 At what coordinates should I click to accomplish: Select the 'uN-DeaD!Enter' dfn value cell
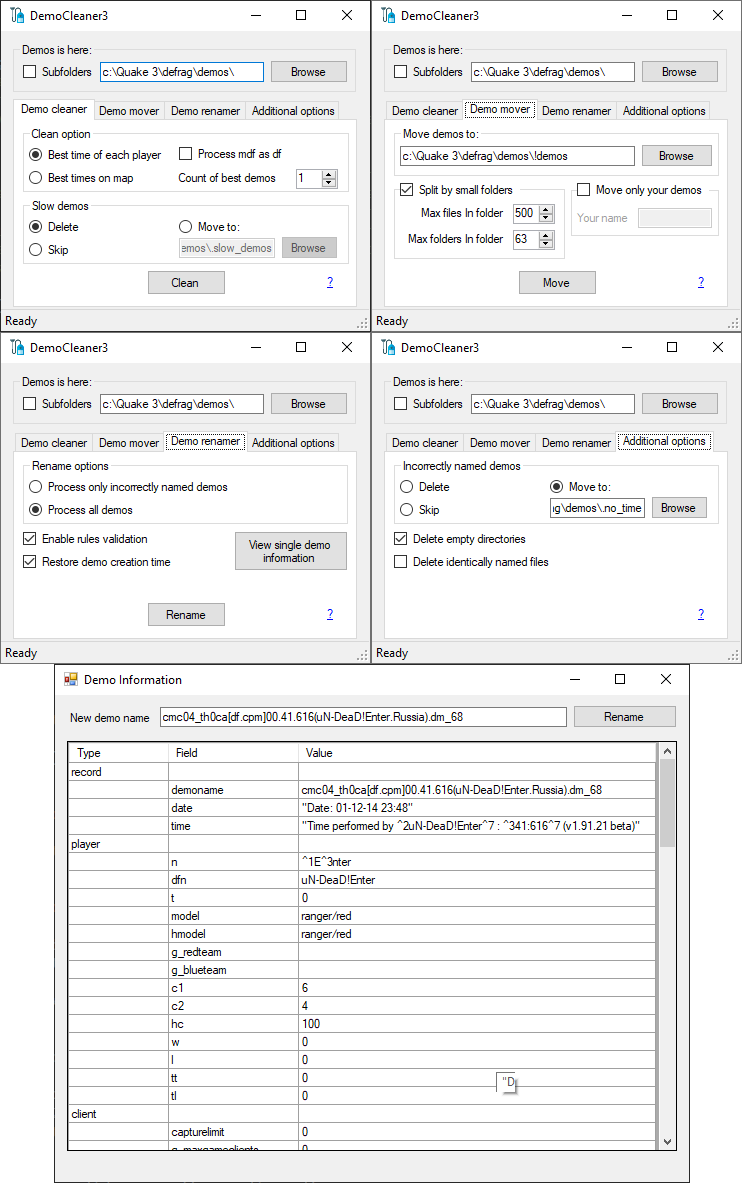point(477,880)
